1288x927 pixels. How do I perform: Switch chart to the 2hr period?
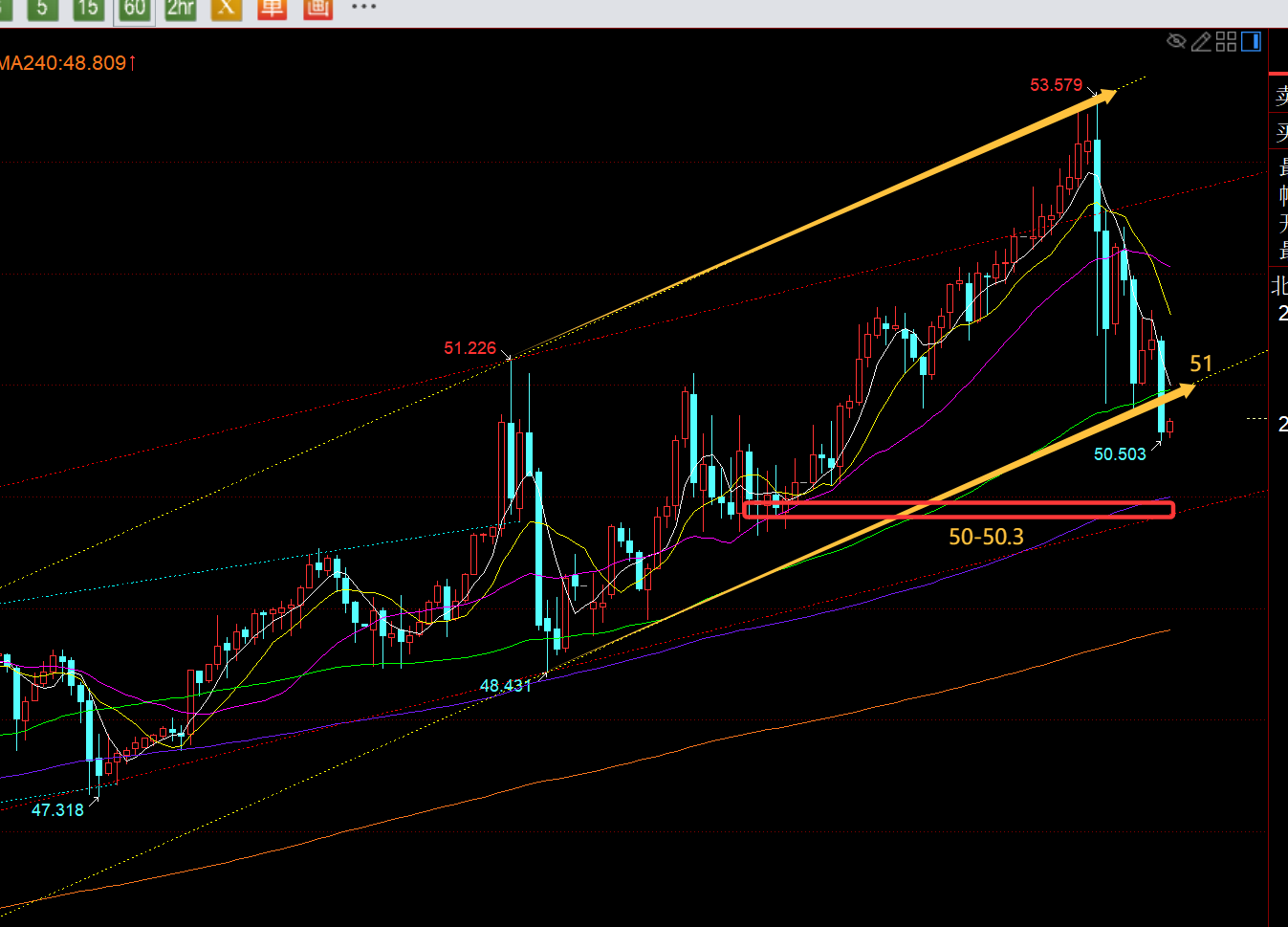pos(181,9)
